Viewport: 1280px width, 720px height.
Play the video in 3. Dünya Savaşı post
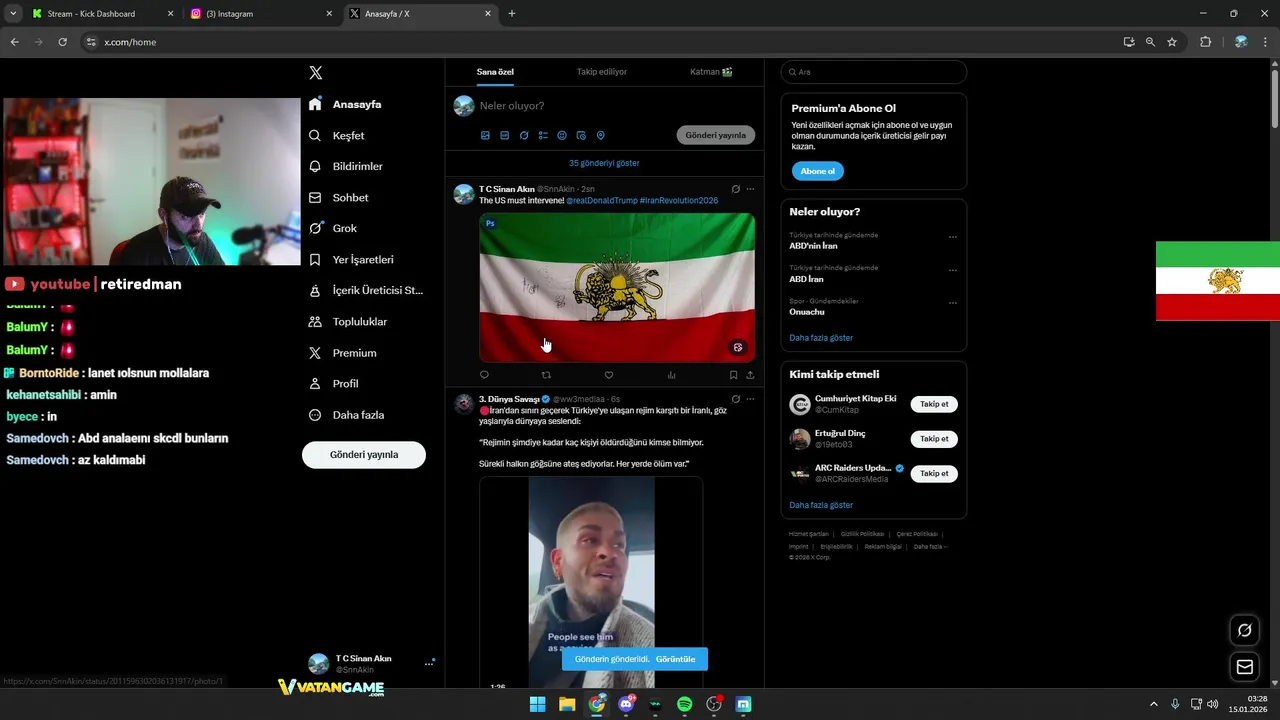[591, 582]
